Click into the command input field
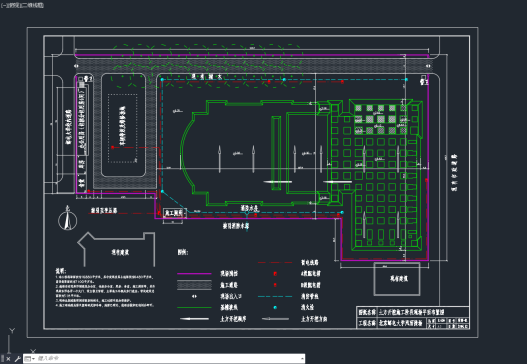Viewport: 527px width, 364px height. coord(168,359)
